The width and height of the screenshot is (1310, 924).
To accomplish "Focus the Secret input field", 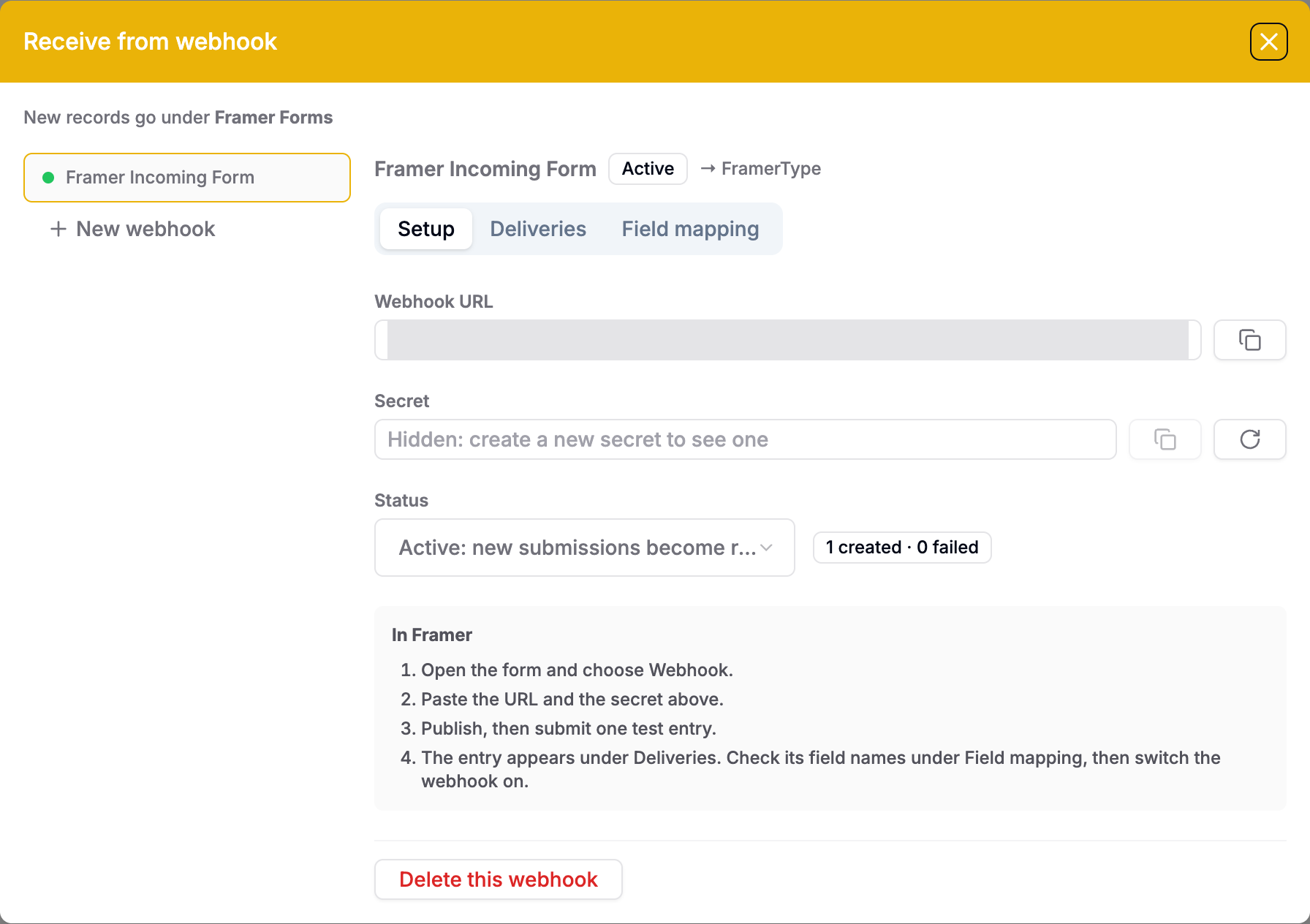I will coord(745,439).
